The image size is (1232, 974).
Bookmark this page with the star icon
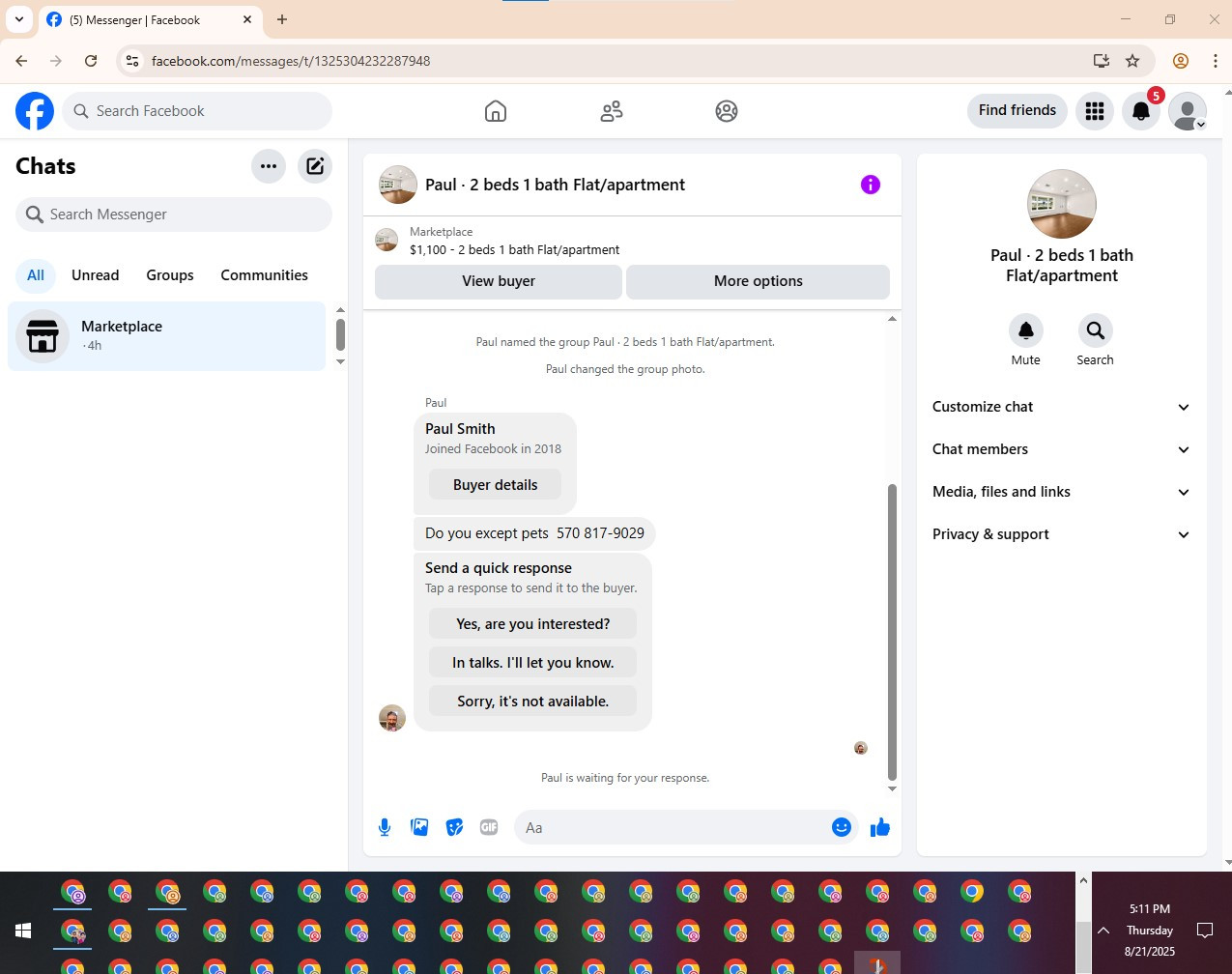1132,61
